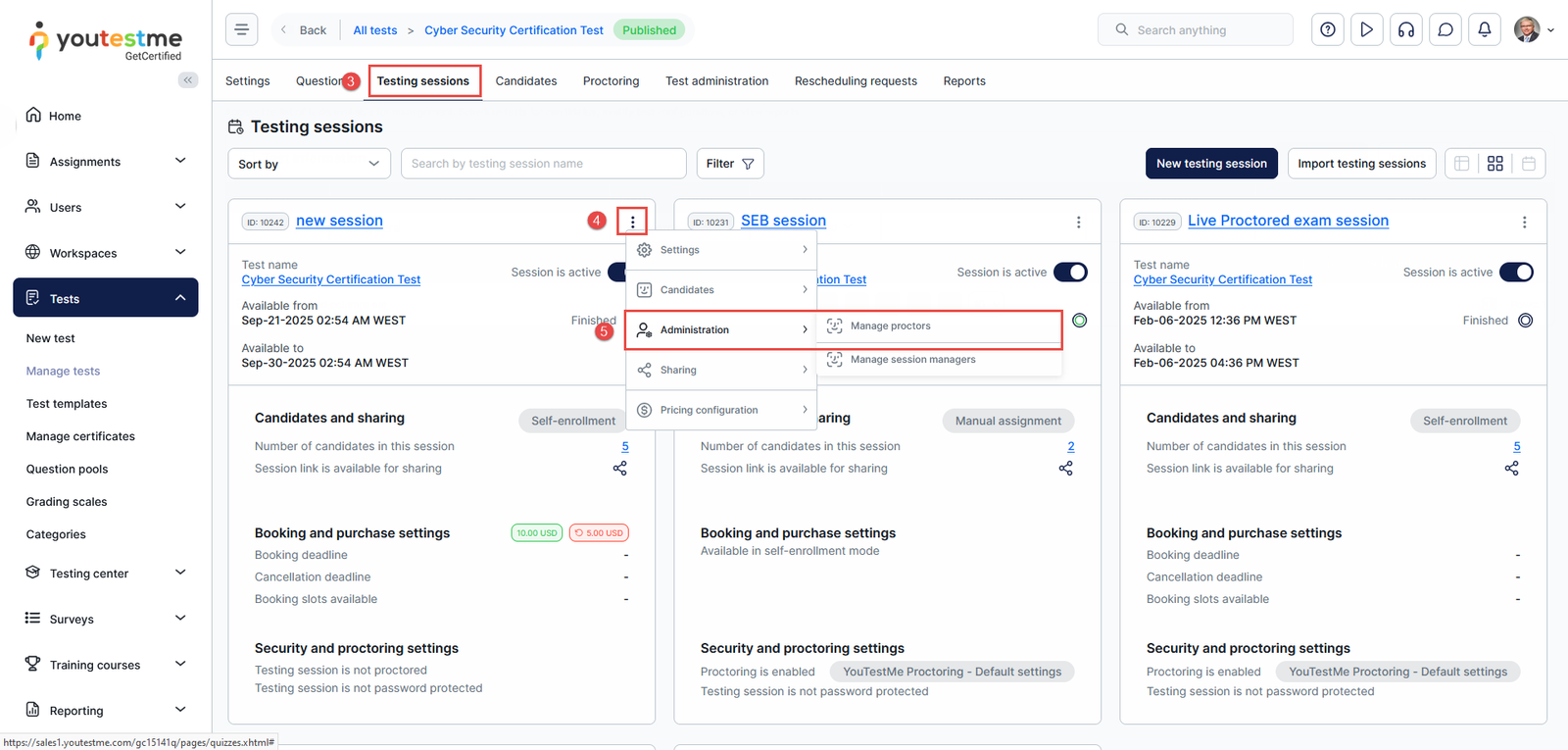The image size is (1568, 750).
Task: Disable Live Proctored exam session active toggle
Action: (x=1516, y=273)
